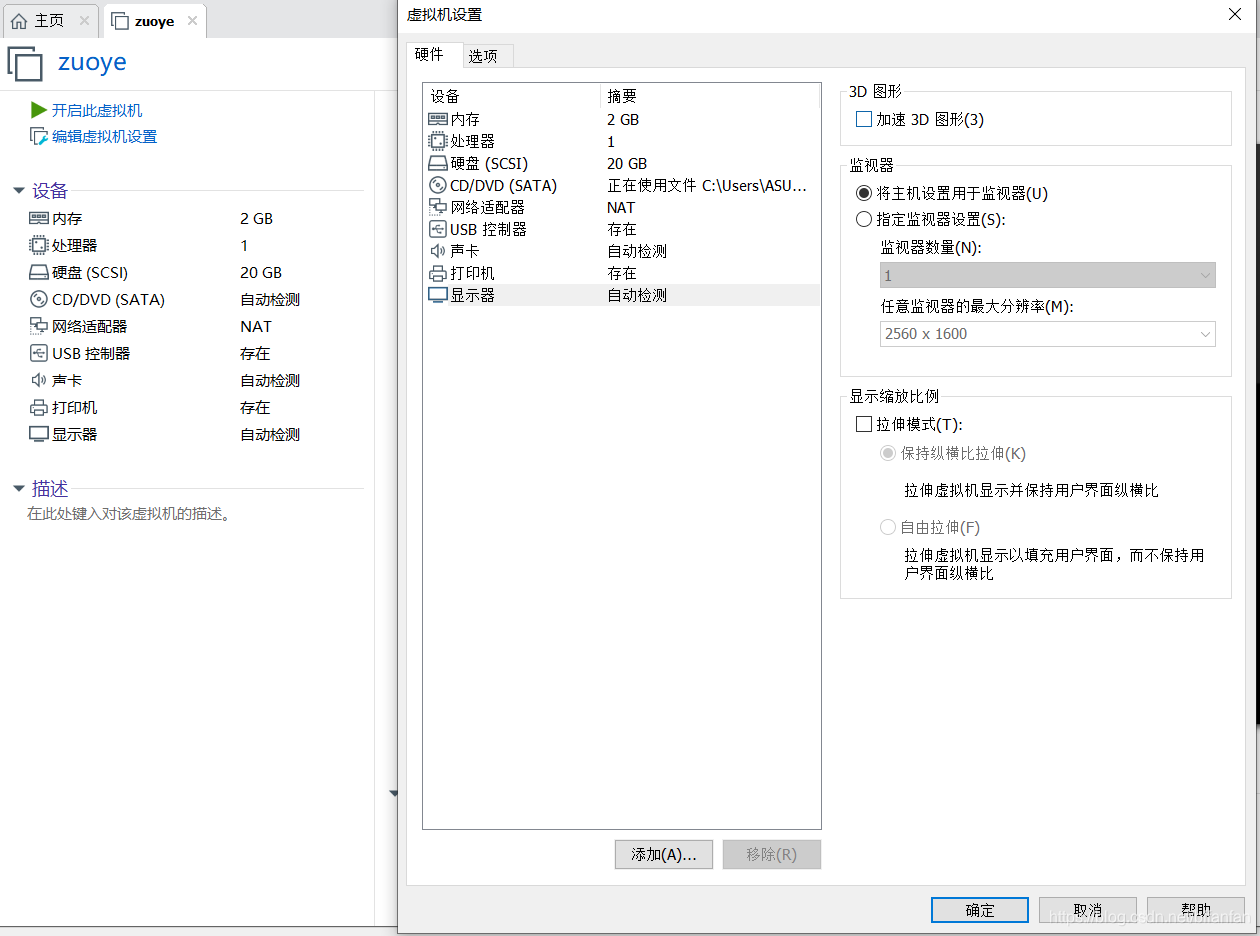Close the 主页 tab
Image resolution: width=1260 pixels, height=936 pixels.
coord(84,20)
